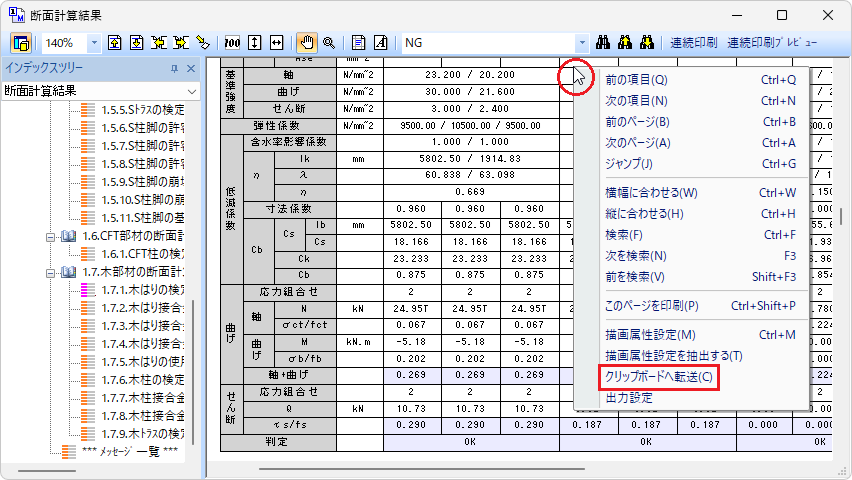Image resolution: width=852 pixels, height=480 pixels.
Task: Select the hand pan tool
Action: click(307, 43)
